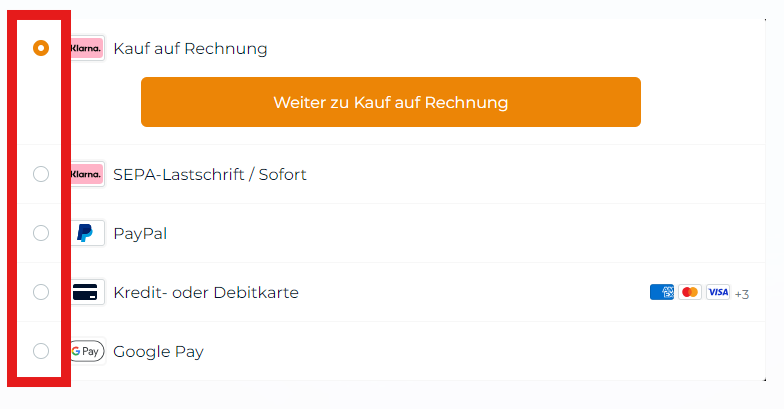Select the Google Pay radio button

[41, 351]
